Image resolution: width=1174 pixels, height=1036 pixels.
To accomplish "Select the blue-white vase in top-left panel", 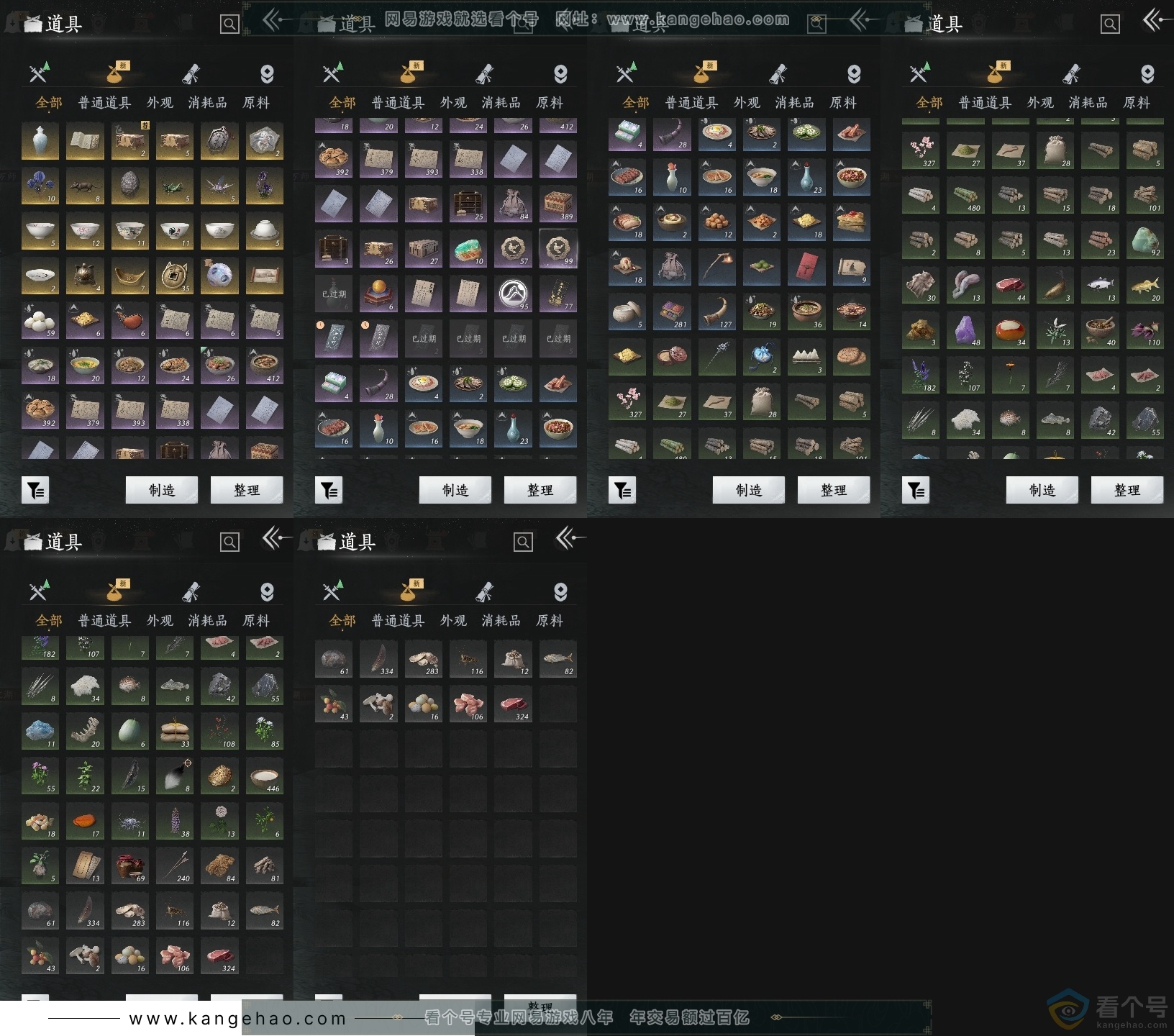I will (40, 141).
